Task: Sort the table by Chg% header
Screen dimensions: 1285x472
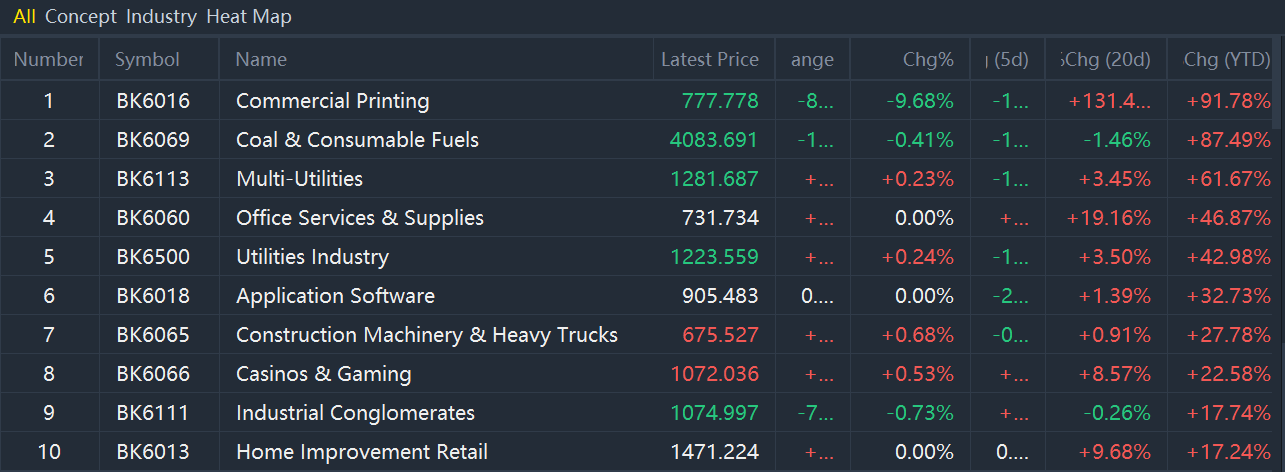Action: pos(927,60)
